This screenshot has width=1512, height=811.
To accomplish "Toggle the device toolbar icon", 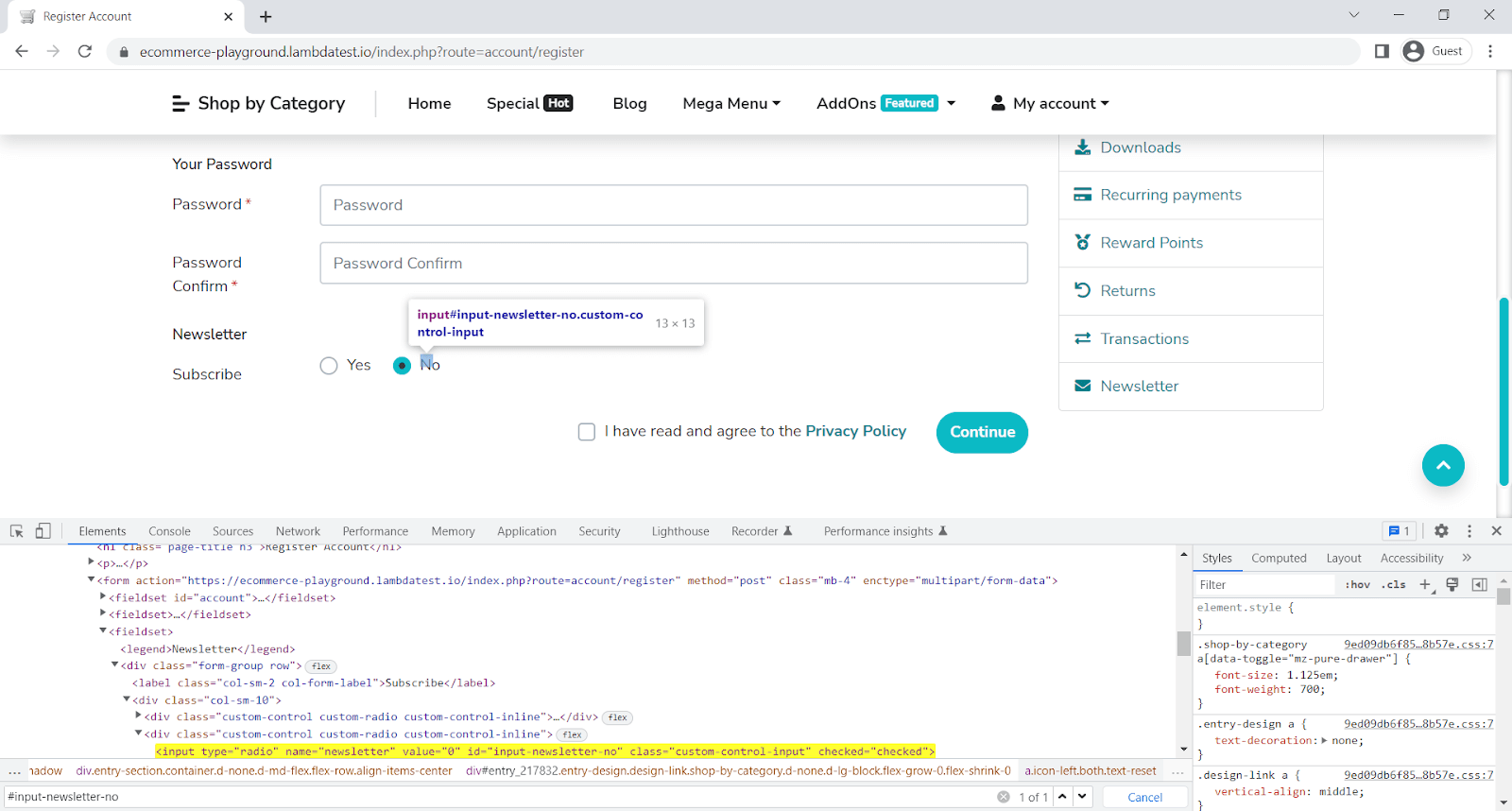I will click(x=43, y=531).
